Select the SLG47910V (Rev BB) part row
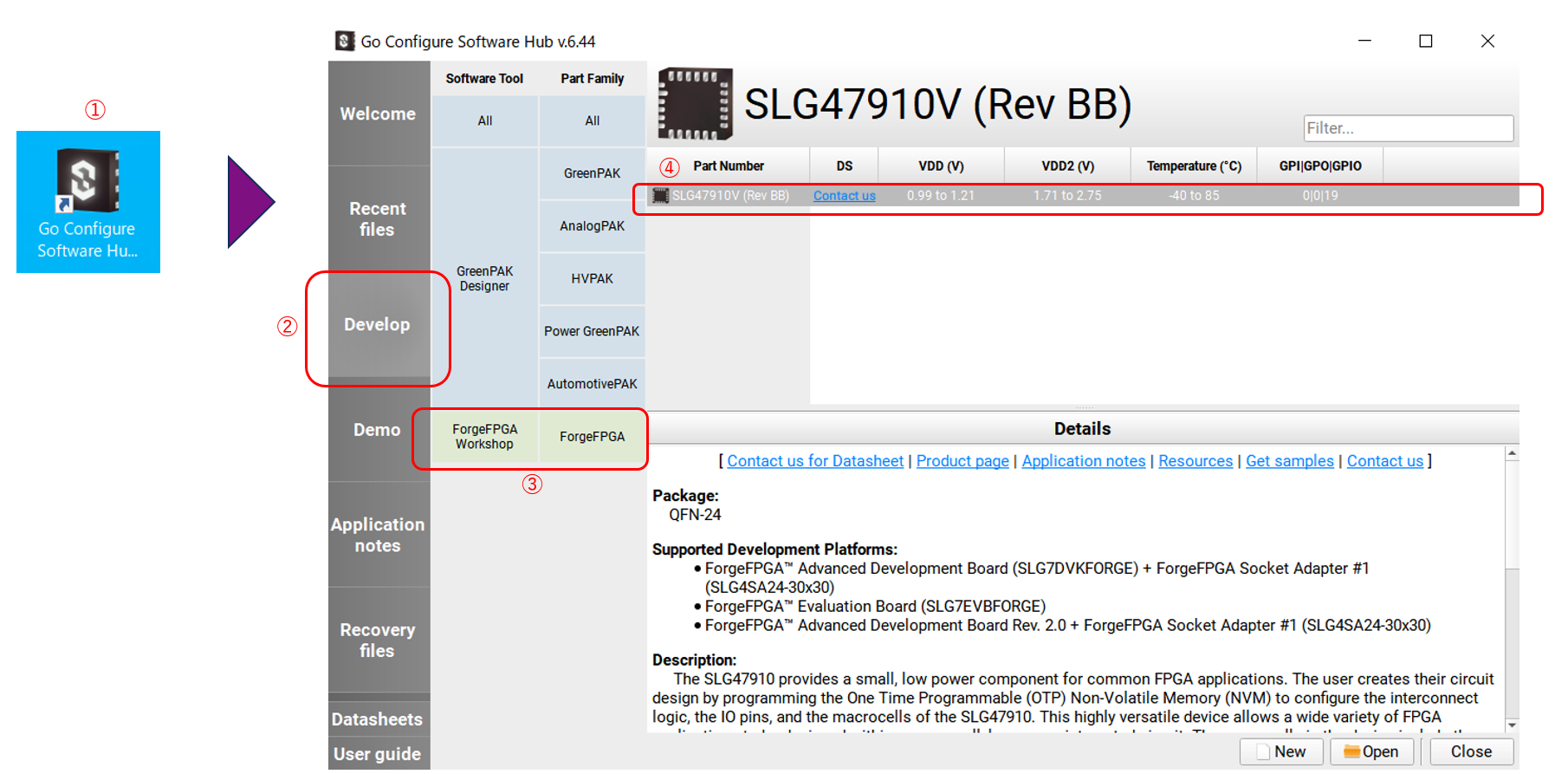The image size is (1568, 774). tap(1083, 196)
